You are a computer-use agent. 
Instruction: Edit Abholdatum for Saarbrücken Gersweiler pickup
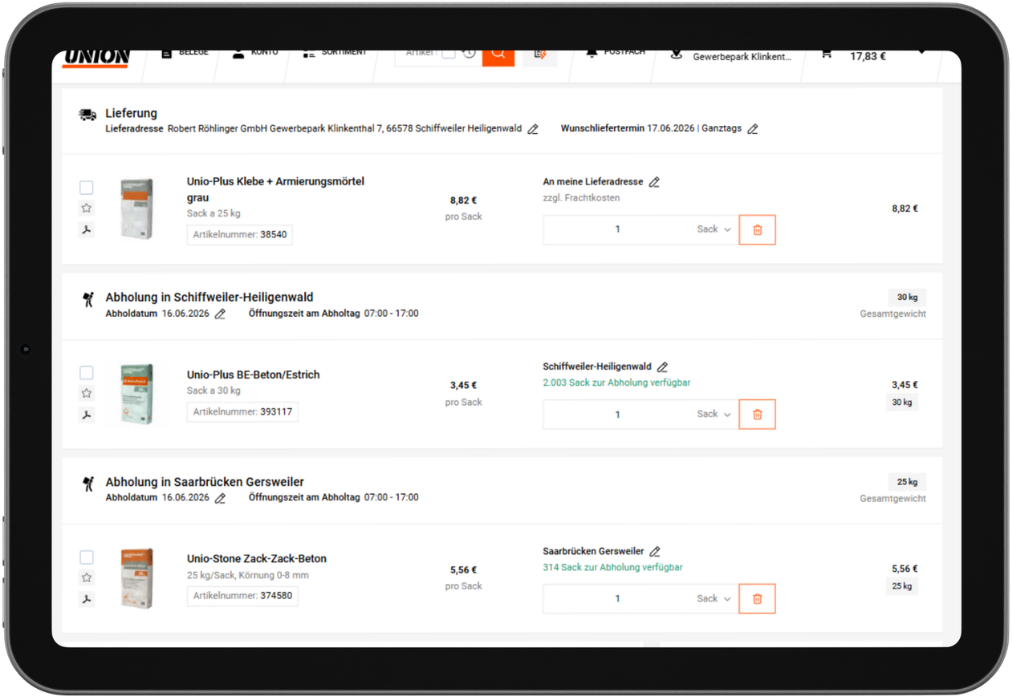[x=220, y=498]
